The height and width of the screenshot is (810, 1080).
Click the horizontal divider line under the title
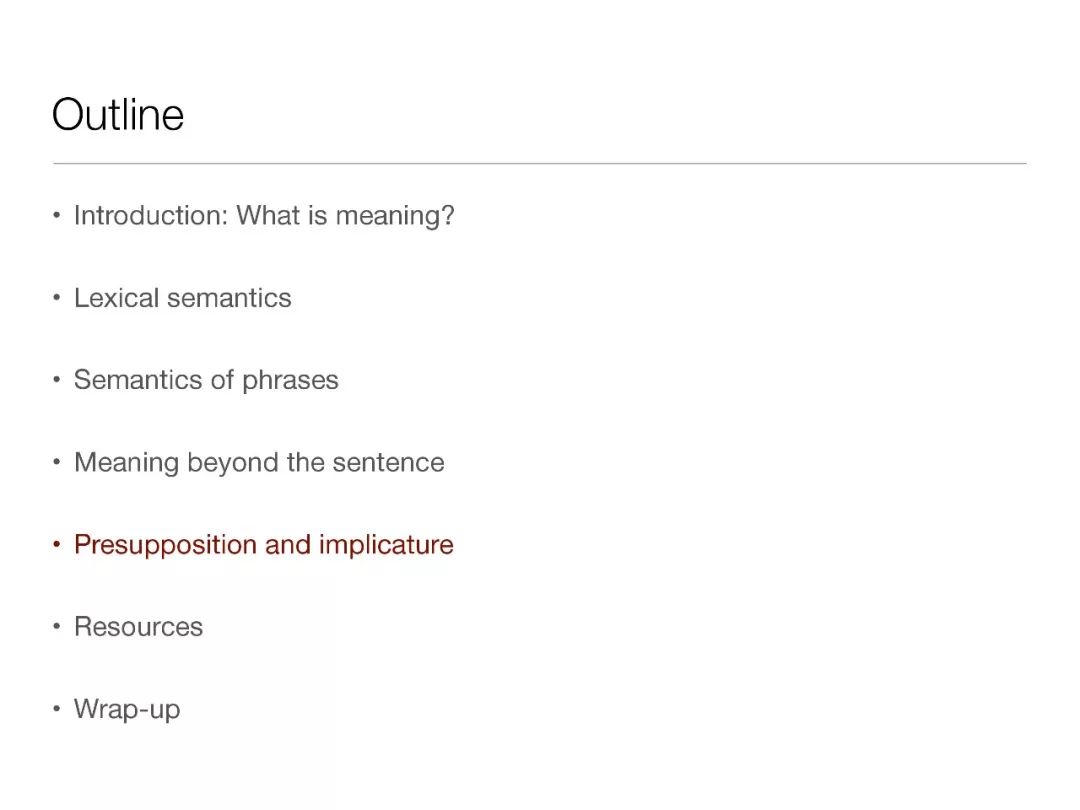[539, 163]
